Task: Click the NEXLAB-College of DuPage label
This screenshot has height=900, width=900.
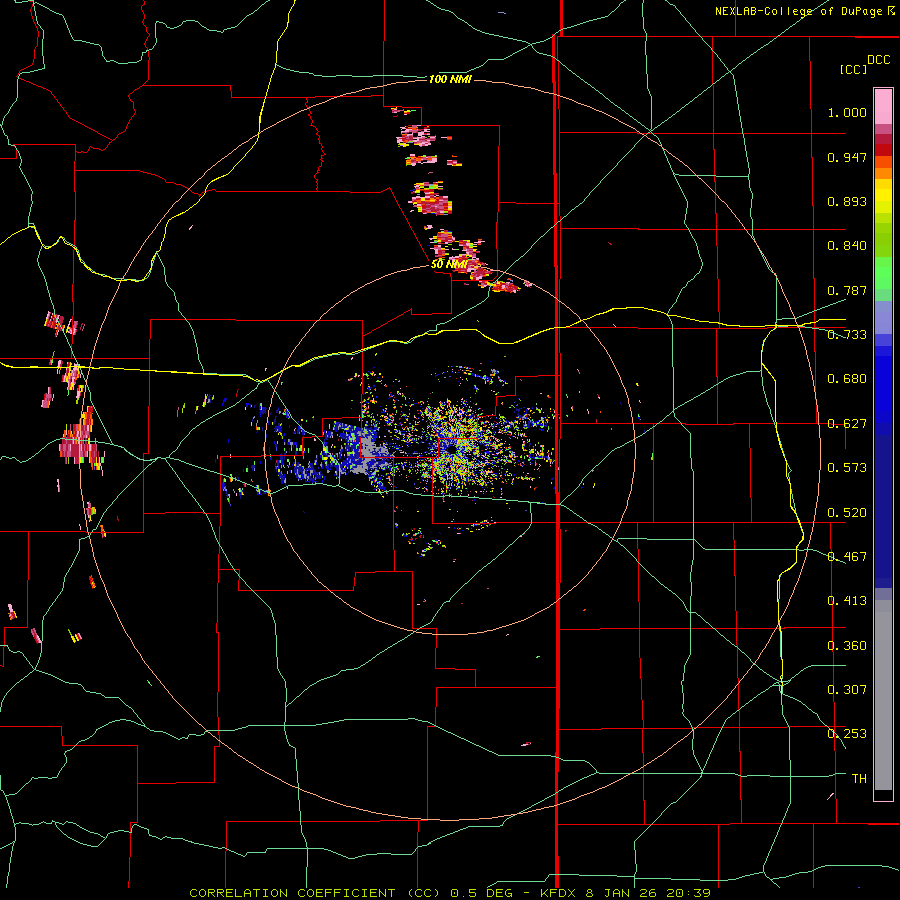Action: point(799,11)
